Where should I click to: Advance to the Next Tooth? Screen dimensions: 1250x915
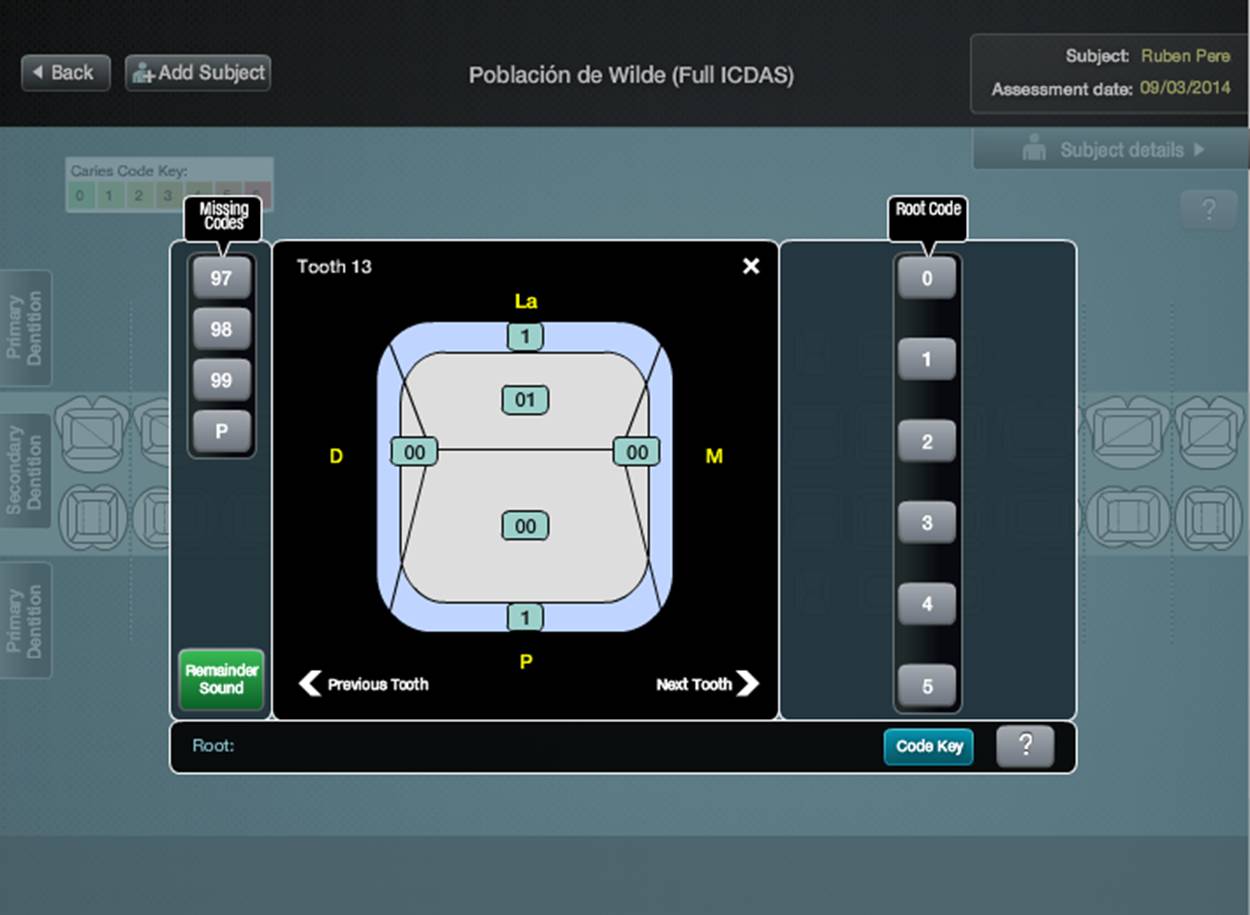(707, 684)
